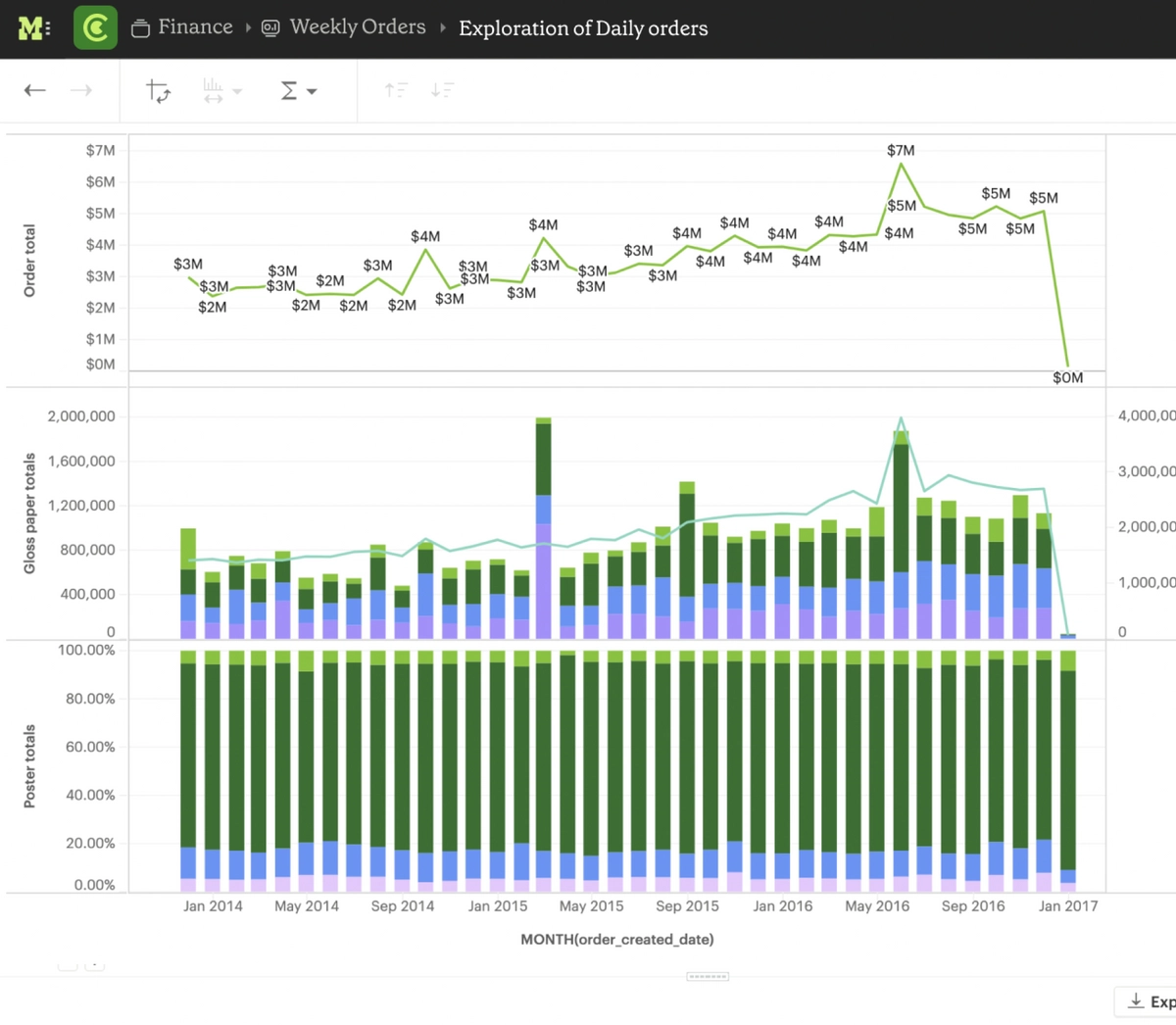Image resolution: width=1176 pixels, height=1025 pixels.
Task: Click the Mode logo icon
Action: 32,26
